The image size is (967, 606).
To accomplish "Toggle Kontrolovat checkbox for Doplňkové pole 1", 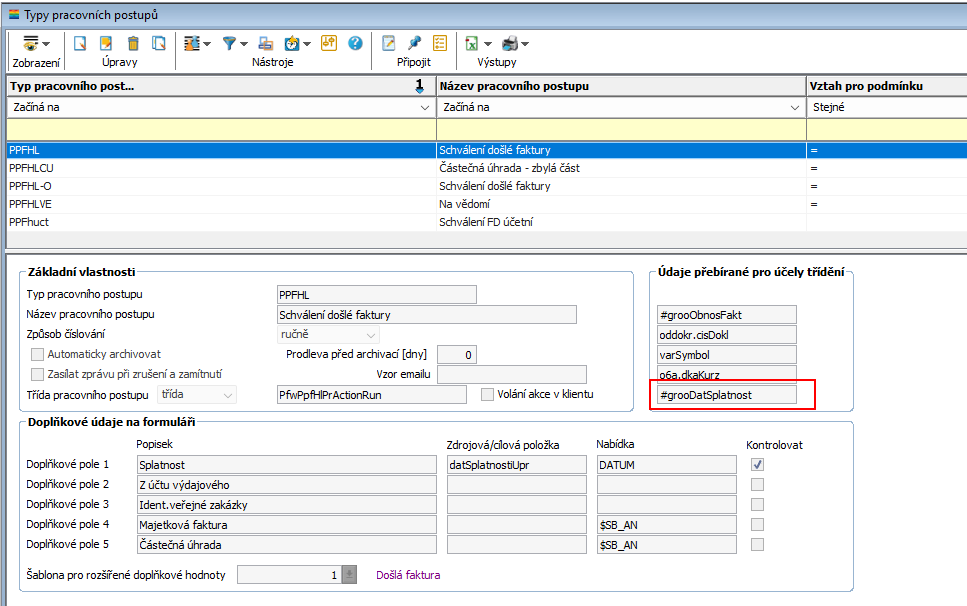I will (757, 464).
